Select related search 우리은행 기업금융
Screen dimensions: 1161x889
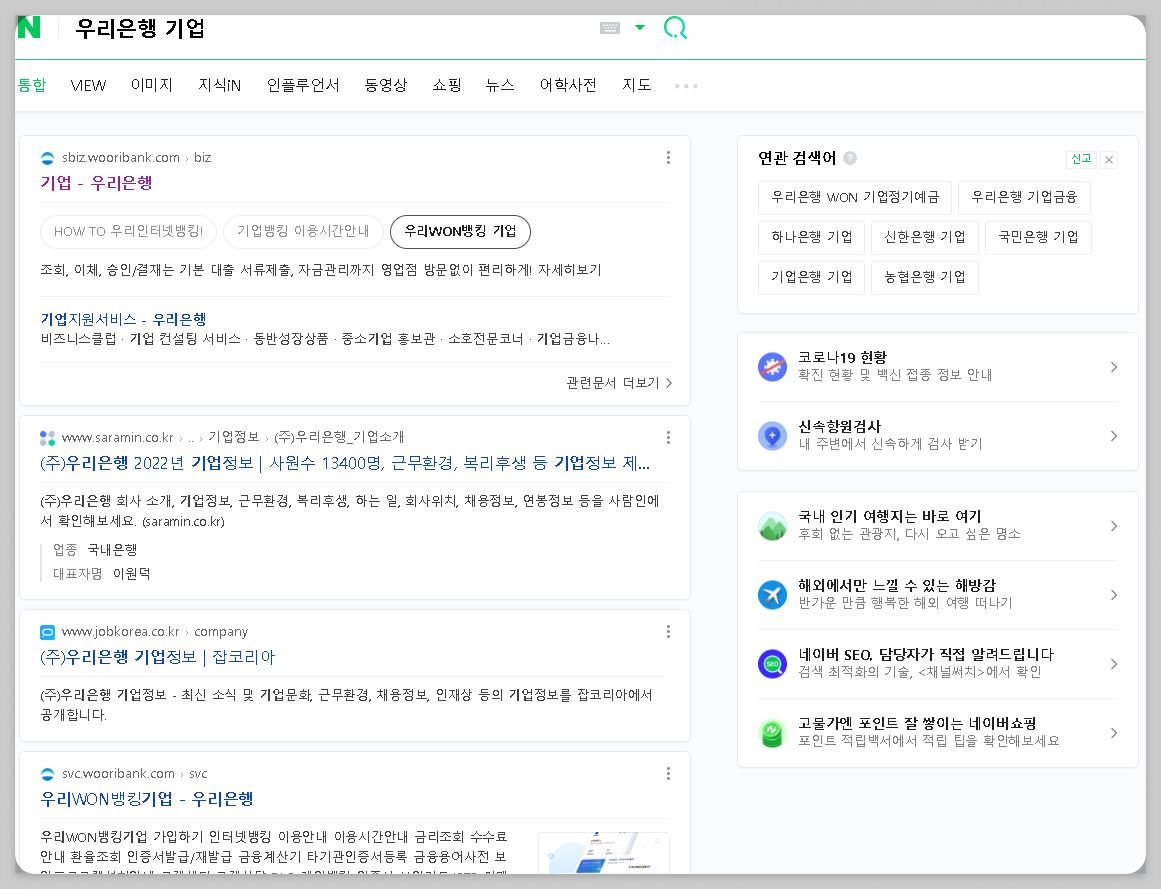click(1024, 197)
